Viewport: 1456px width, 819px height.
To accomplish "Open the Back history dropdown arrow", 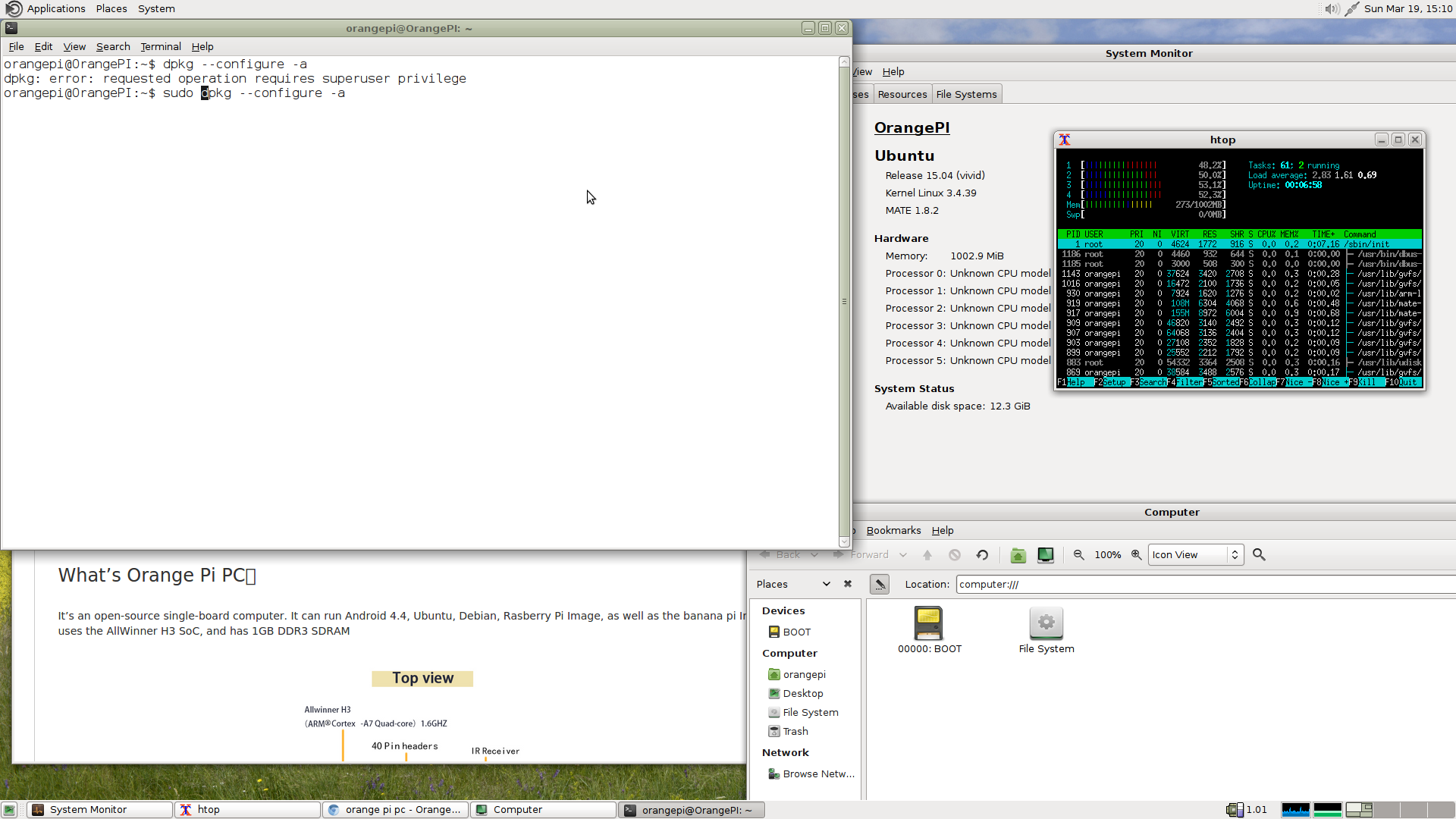I will coord(814,554).
